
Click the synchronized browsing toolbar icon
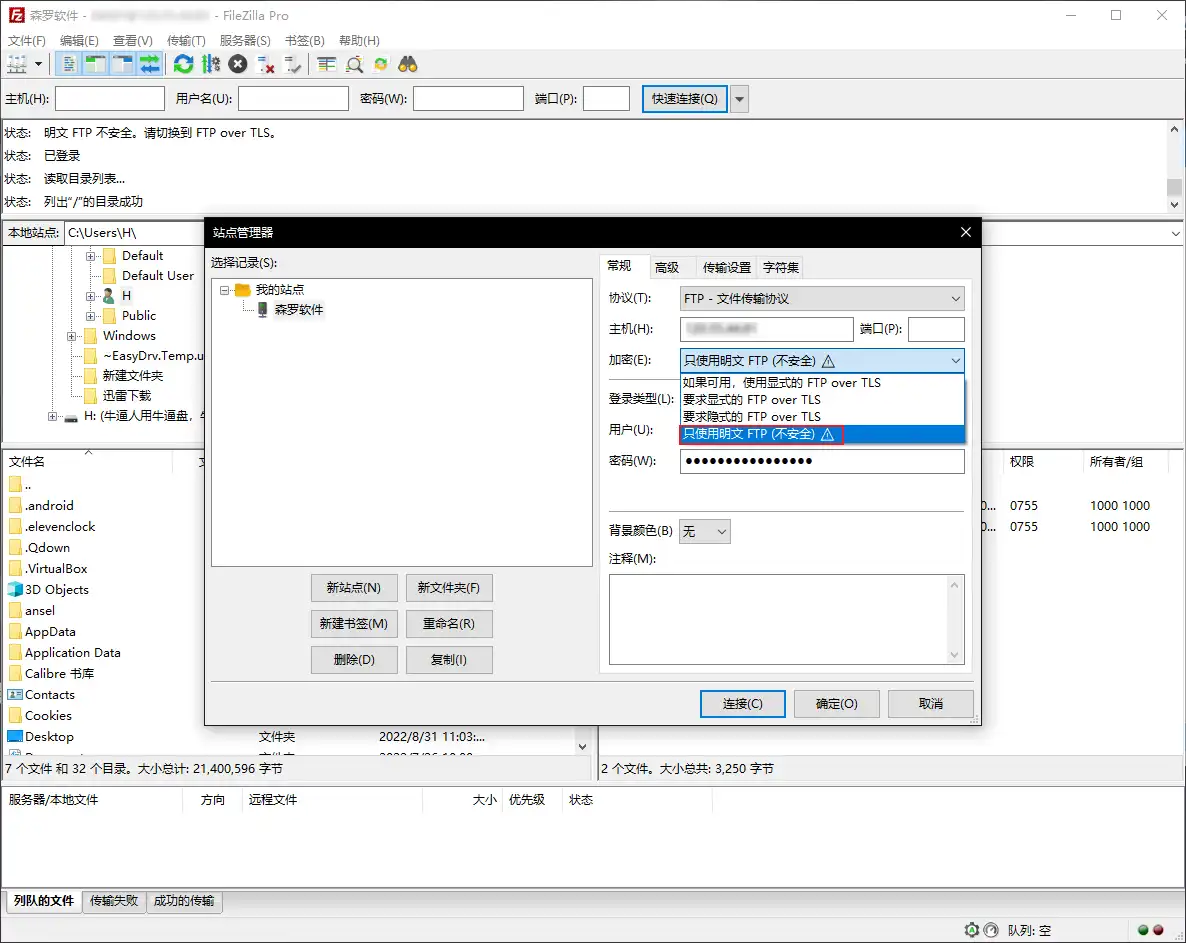(x=381, y=64)
